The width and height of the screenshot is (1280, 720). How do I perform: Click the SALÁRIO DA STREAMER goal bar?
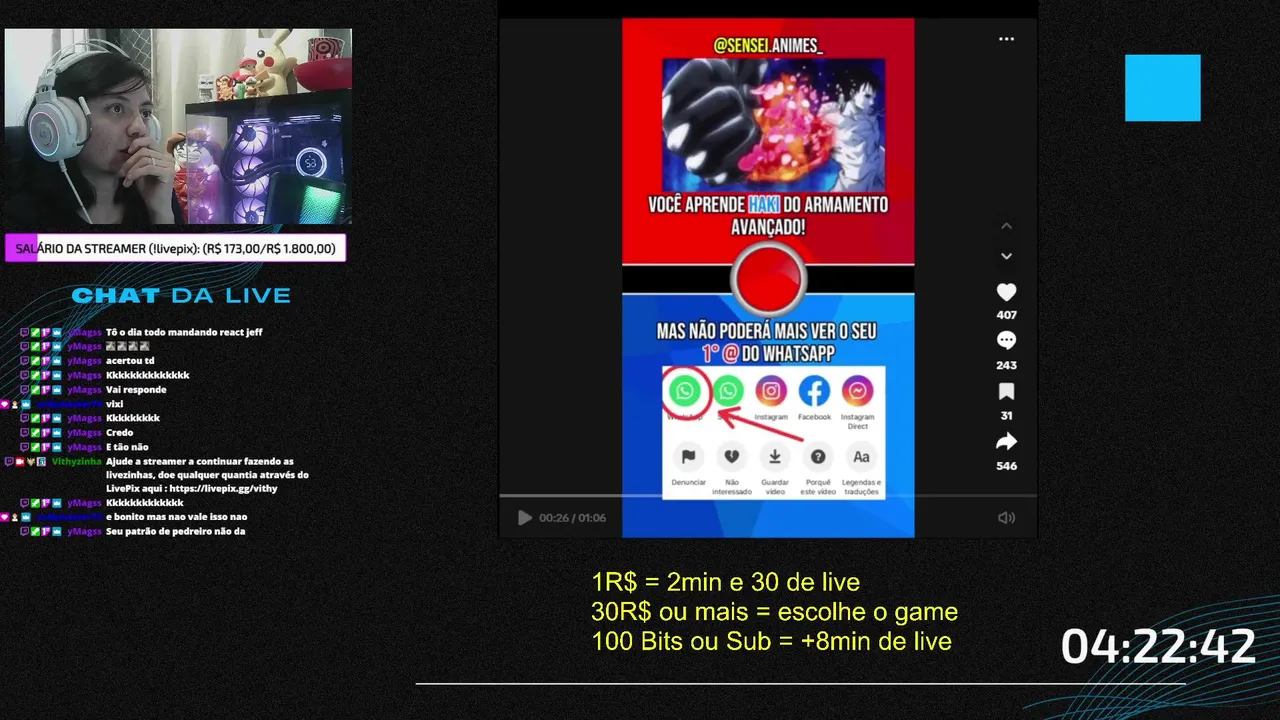click(175, 248)
